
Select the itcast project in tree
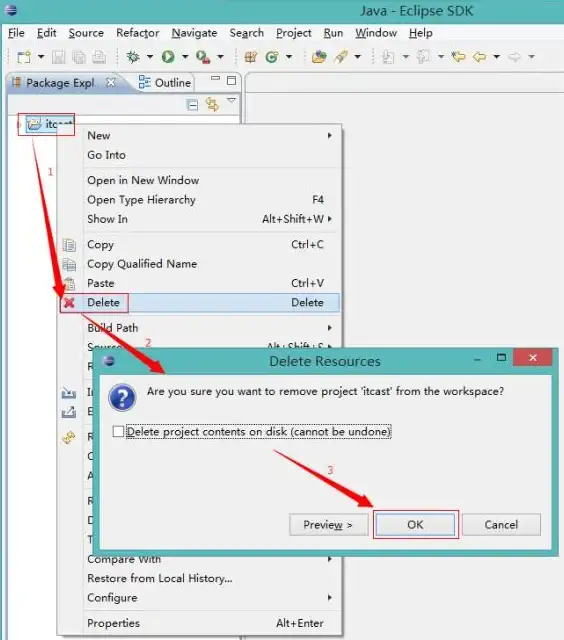pos(49,124)
